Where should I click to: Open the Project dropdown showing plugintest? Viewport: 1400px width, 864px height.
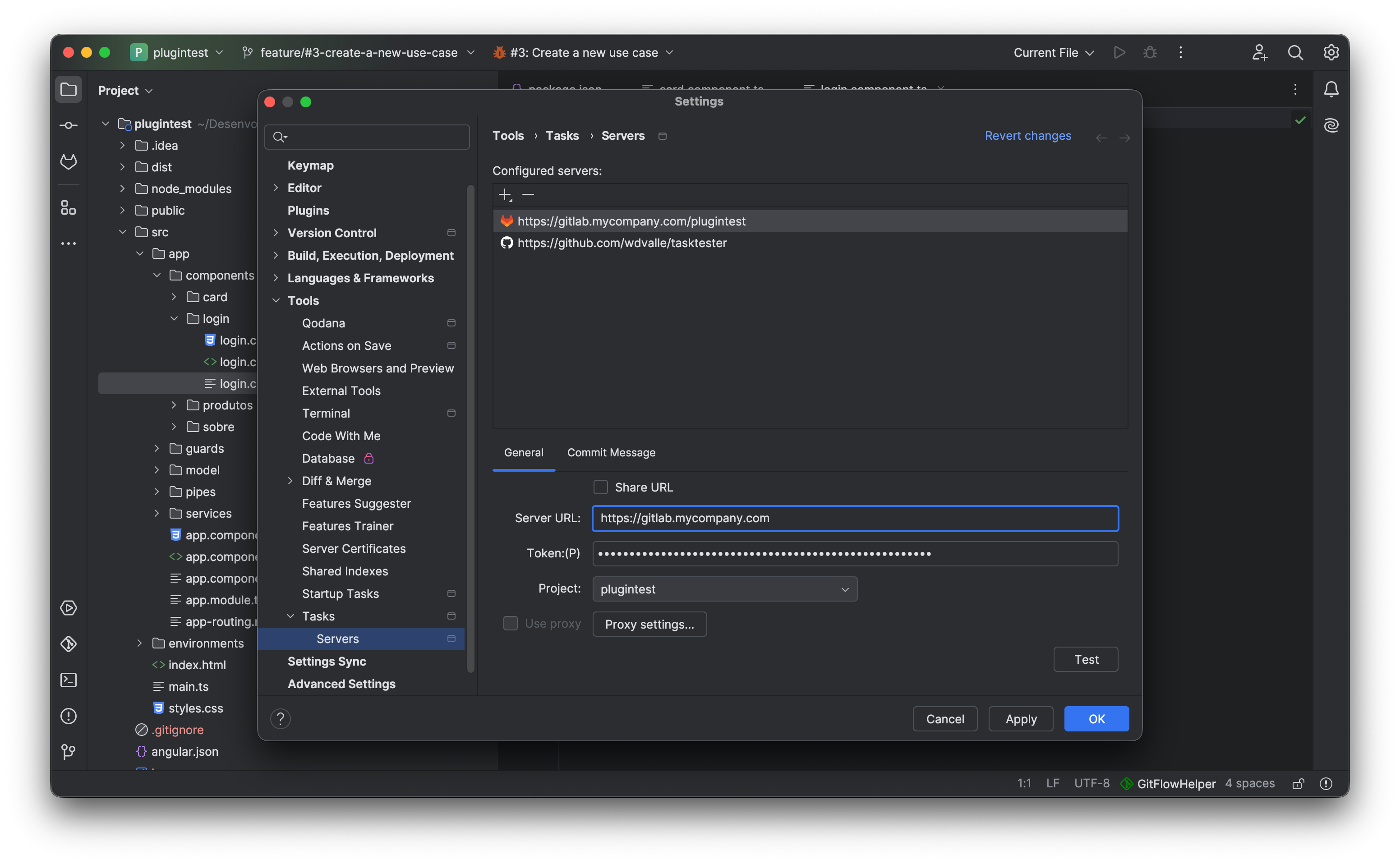[724, 588]
